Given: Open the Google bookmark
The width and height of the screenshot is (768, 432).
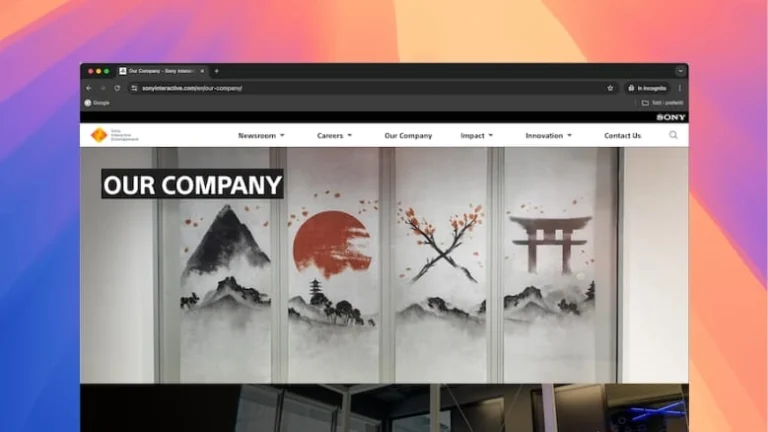Looking at the screenshot, I should coord(97,103).
